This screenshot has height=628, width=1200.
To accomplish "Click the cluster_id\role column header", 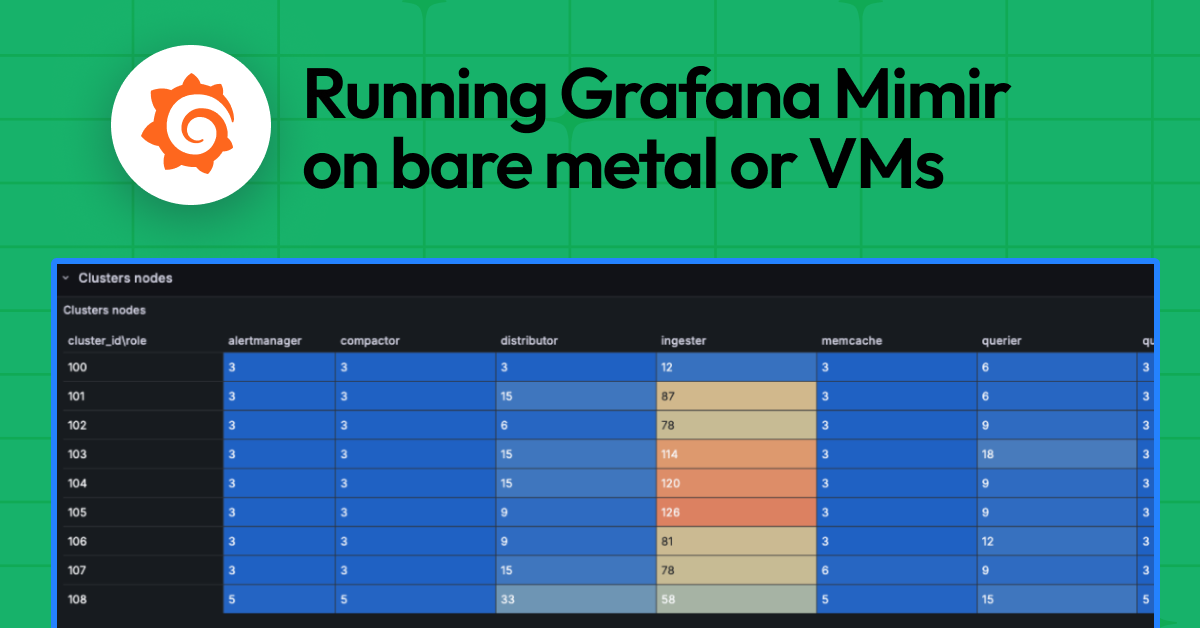I will tap(107, 341).
